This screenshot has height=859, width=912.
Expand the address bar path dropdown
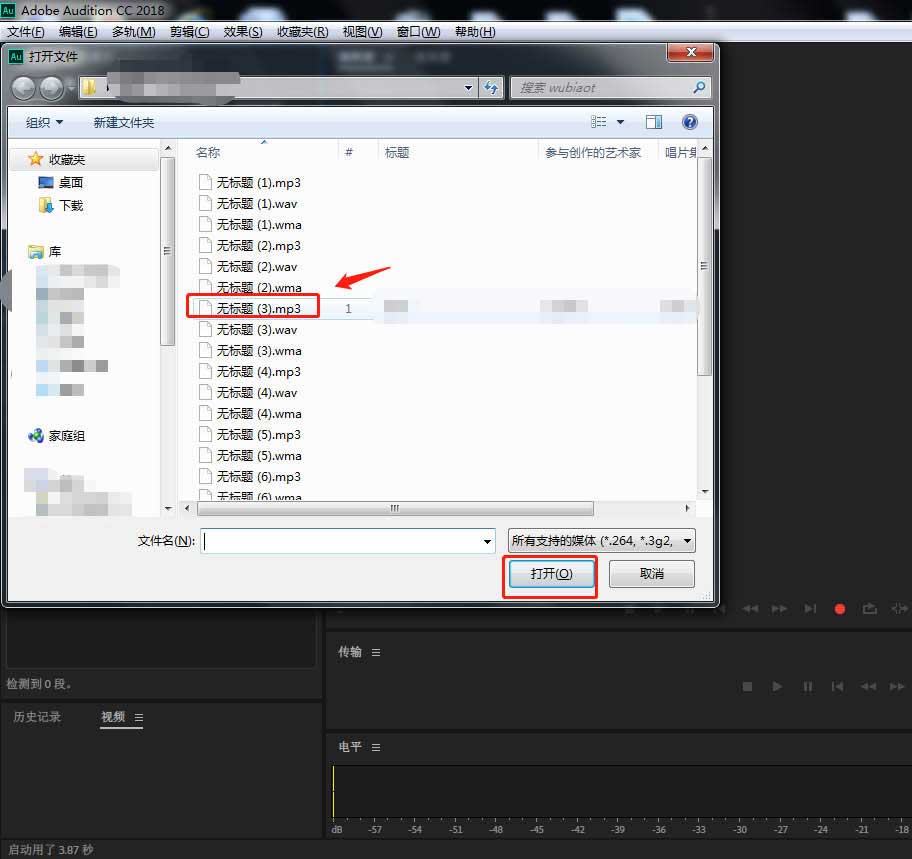click(x=469, y=88)
